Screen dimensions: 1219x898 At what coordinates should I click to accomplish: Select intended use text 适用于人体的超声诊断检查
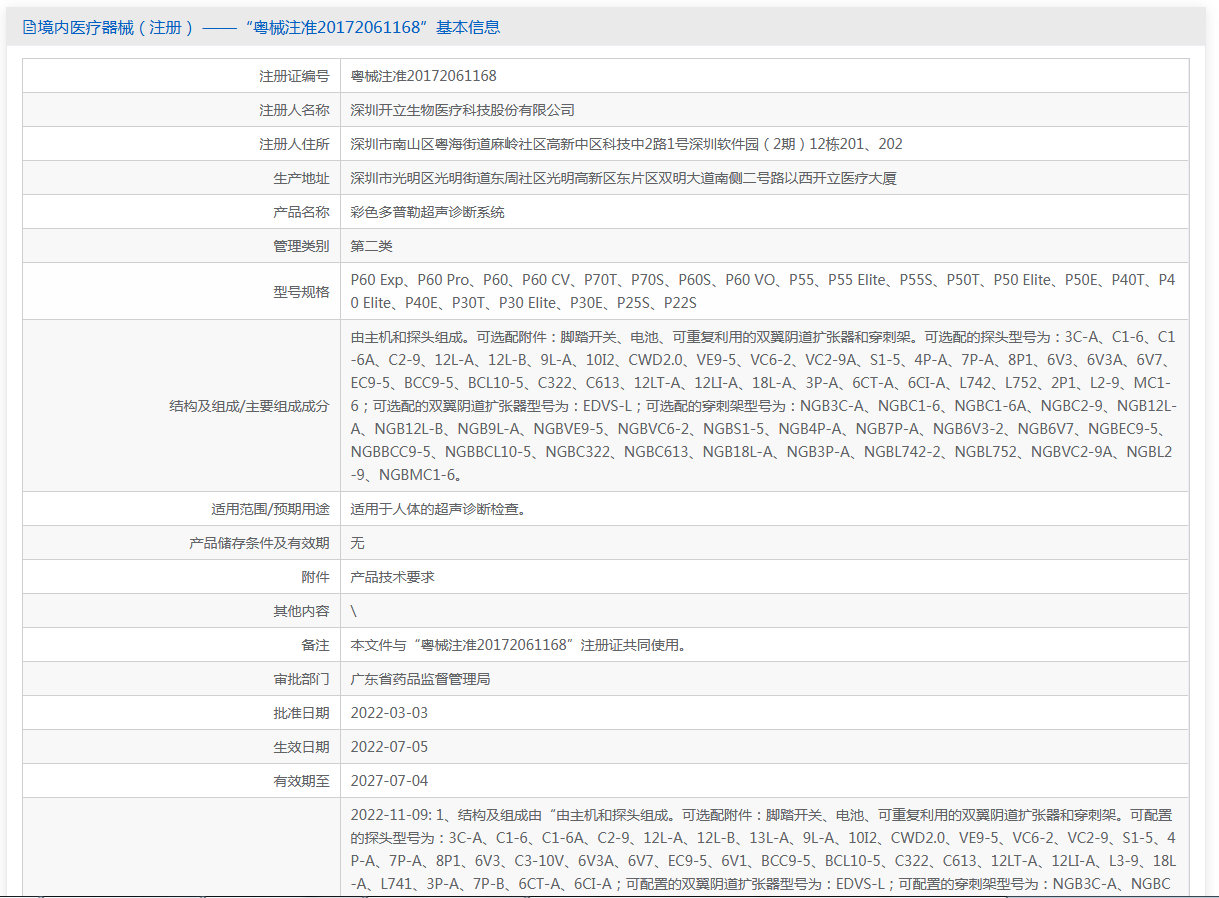coord(438,509)
